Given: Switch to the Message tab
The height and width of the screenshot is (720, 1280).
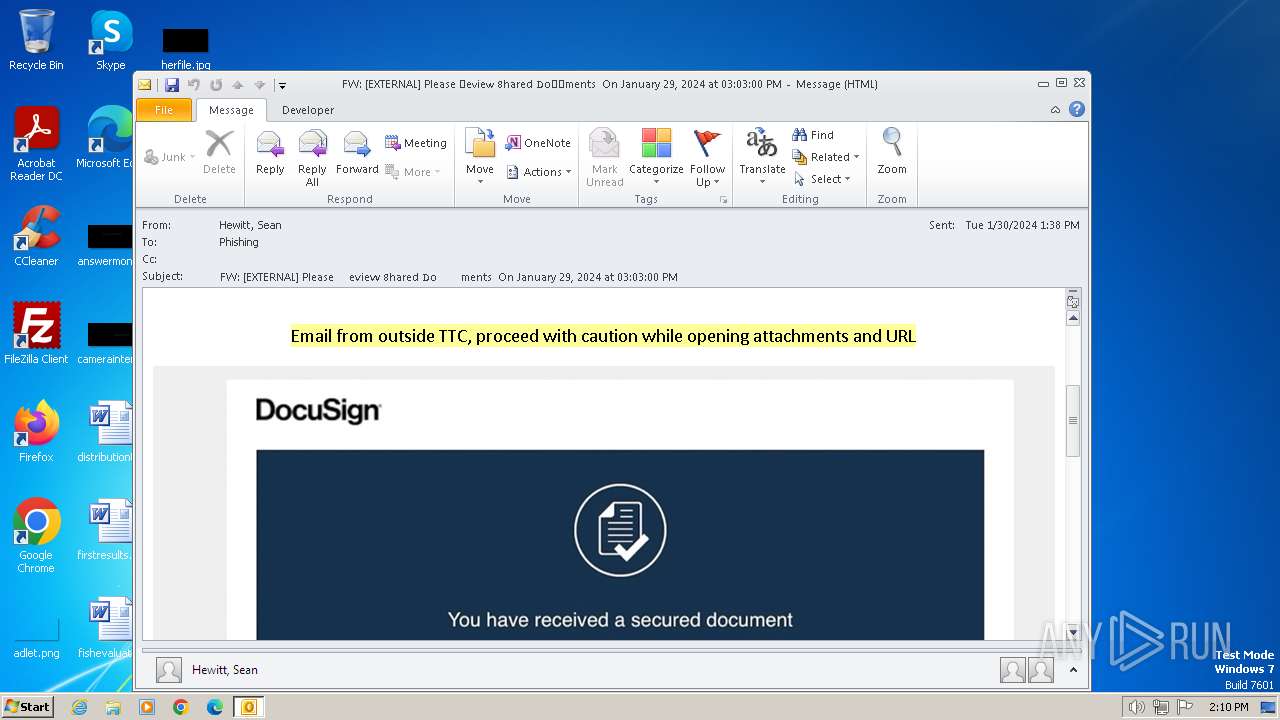Looking at the screenshot, I should pyautogui.click(x=231, y=110).
